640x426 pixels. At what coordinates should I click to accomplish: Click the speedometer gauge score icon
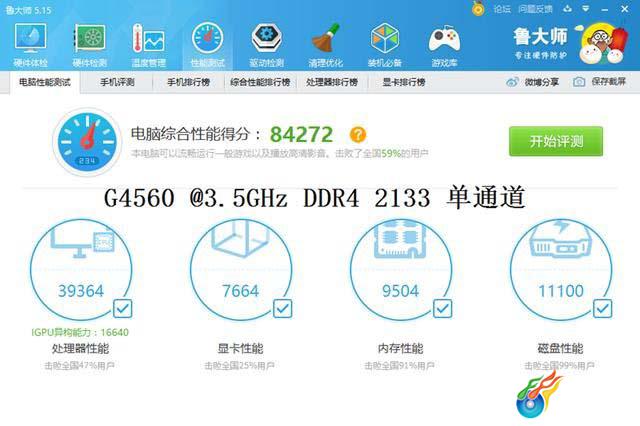click(87, 142)
